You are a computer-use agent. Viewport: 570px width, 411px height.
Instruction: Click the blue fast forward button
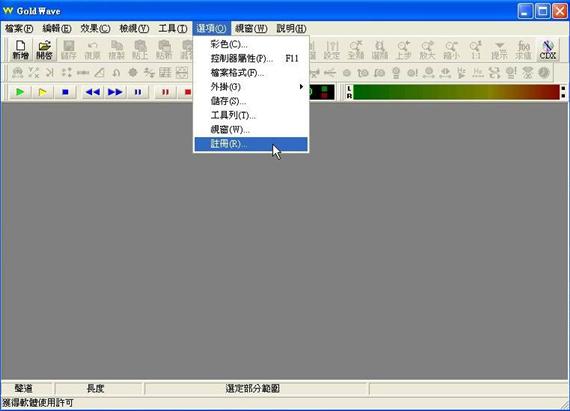click(115, 92)
